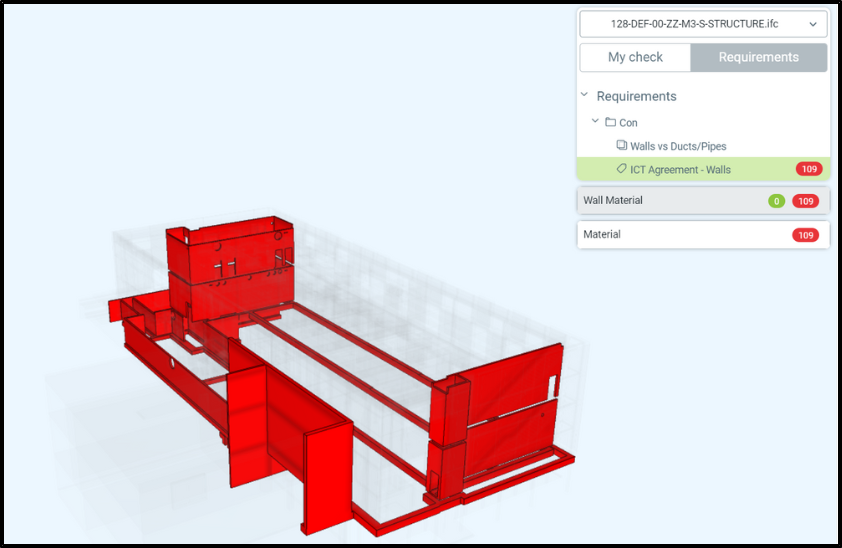
Task: Click the Con folder label
Action: 628,122
